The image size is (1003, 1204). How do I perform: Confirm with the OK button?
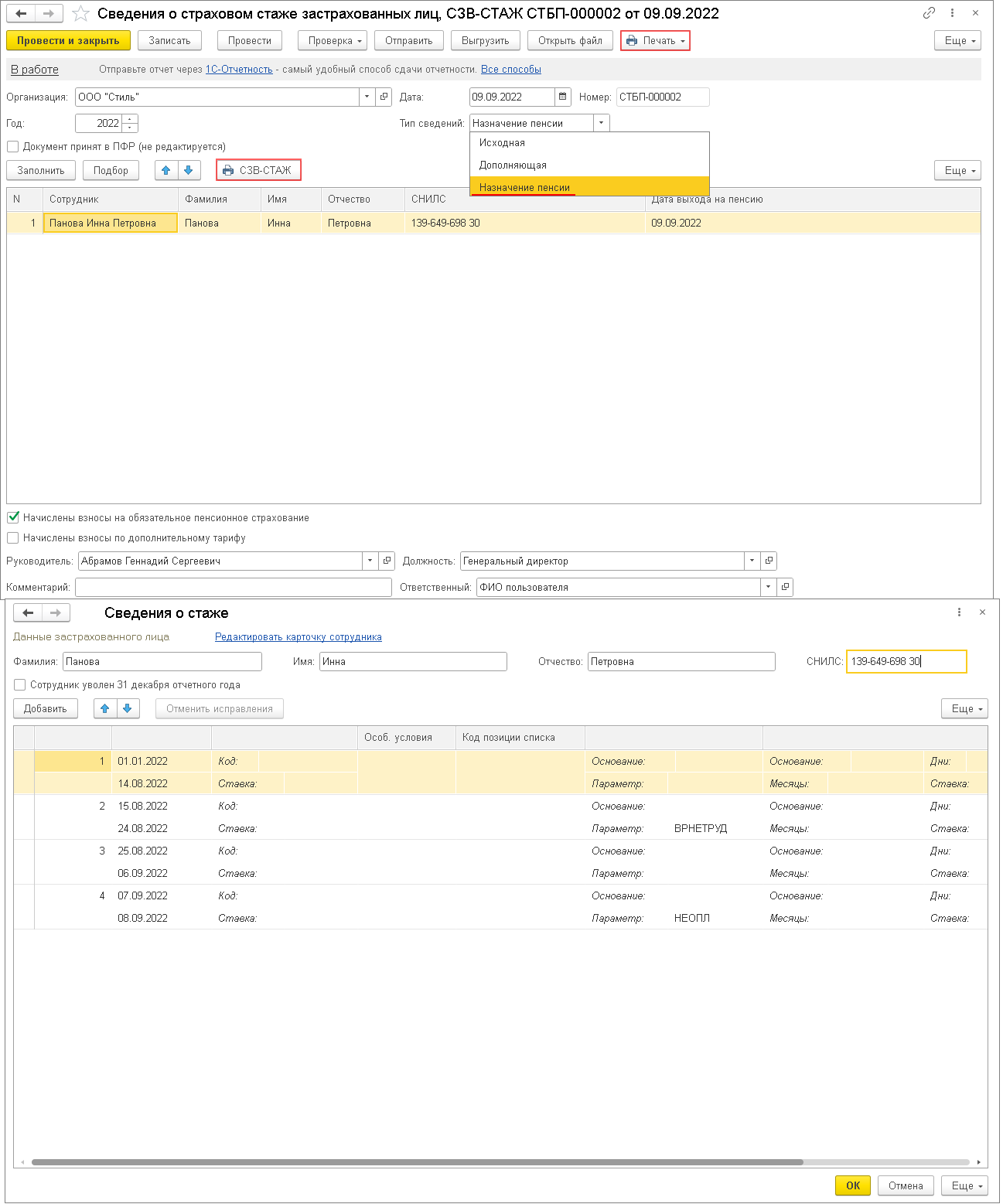[x=853, y=1185]
